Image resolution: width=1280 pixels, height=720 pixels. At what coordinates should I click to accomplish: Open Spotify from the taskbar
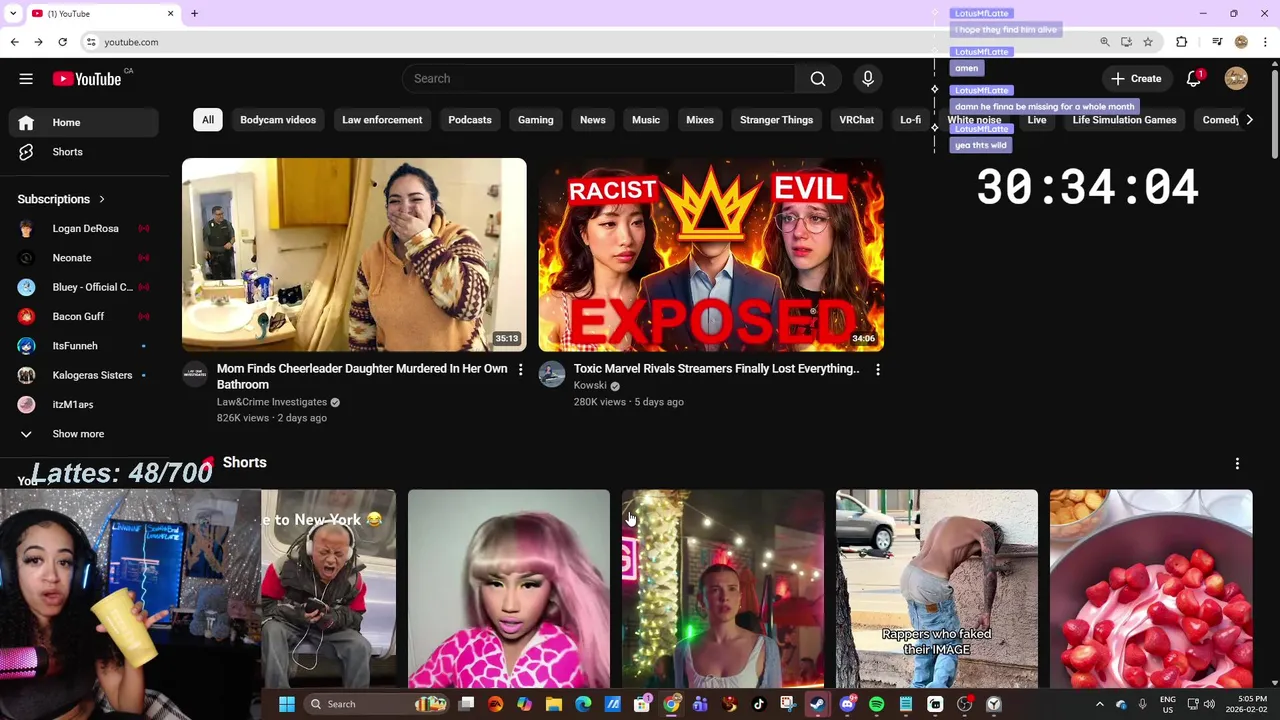(x=877, y=704)
